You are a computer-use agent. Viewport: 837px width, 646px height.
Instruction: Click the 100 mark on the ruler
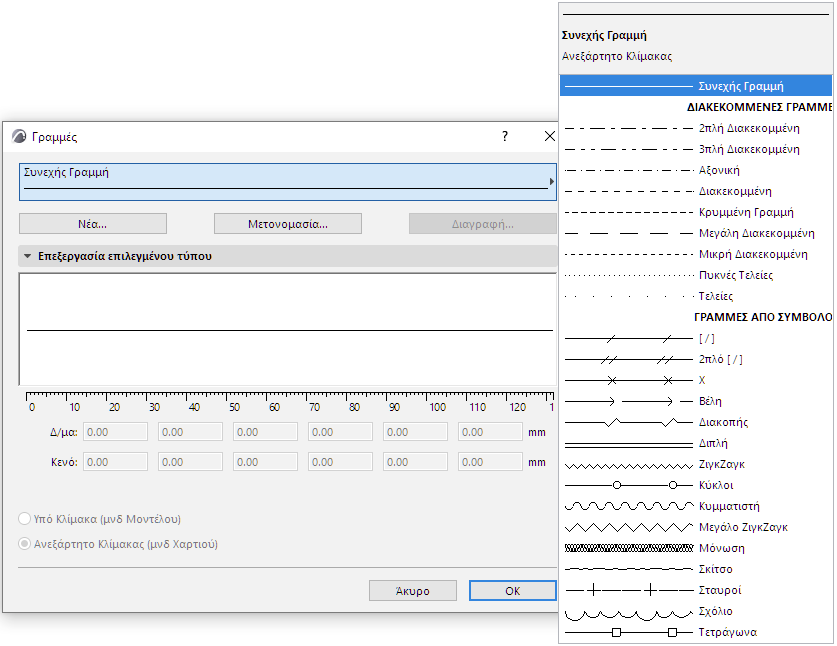[x=437, y=407]
